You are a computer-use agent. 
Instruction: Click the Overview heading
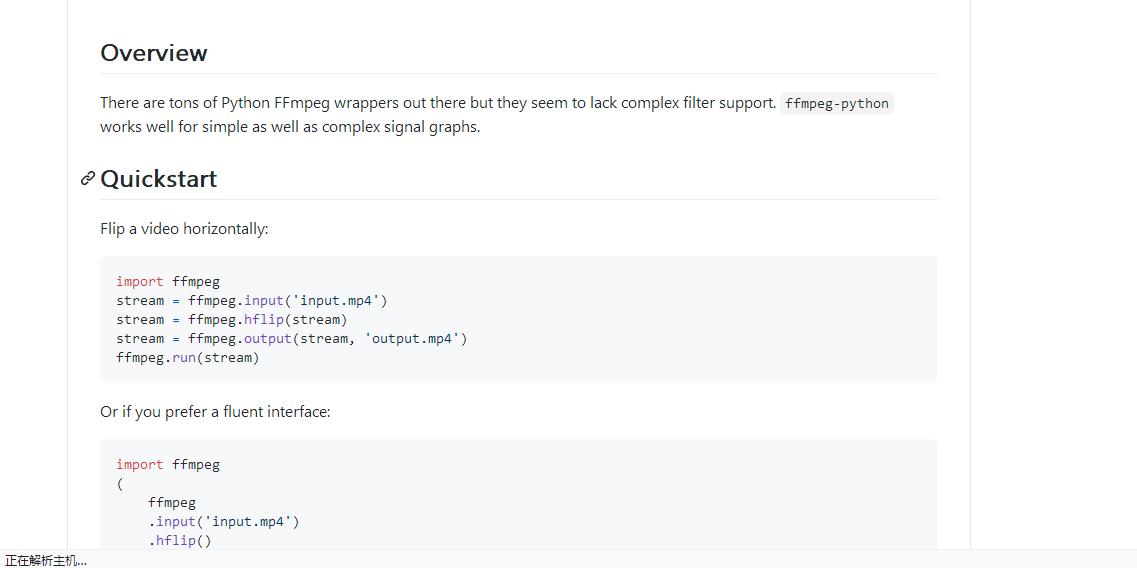point(154,53)
